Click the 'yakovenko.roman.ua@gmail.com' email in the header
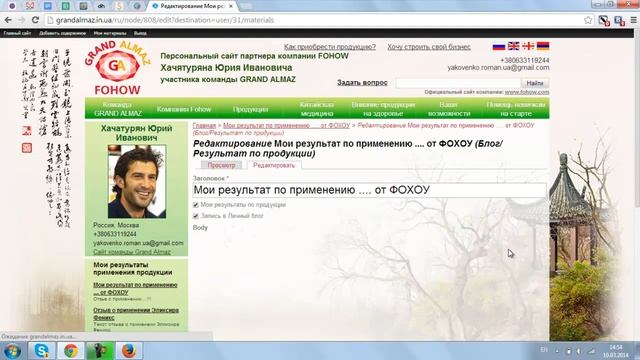This screenshot has height=360, width=640. 498,68
